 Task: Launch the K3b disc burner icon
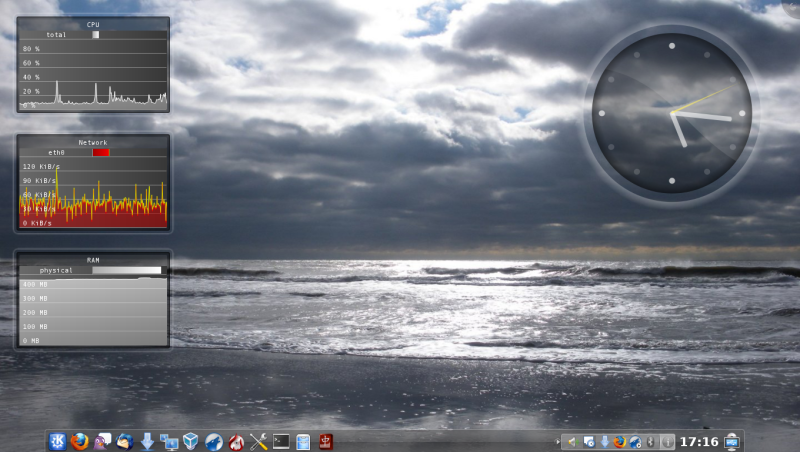pos(236,441)
